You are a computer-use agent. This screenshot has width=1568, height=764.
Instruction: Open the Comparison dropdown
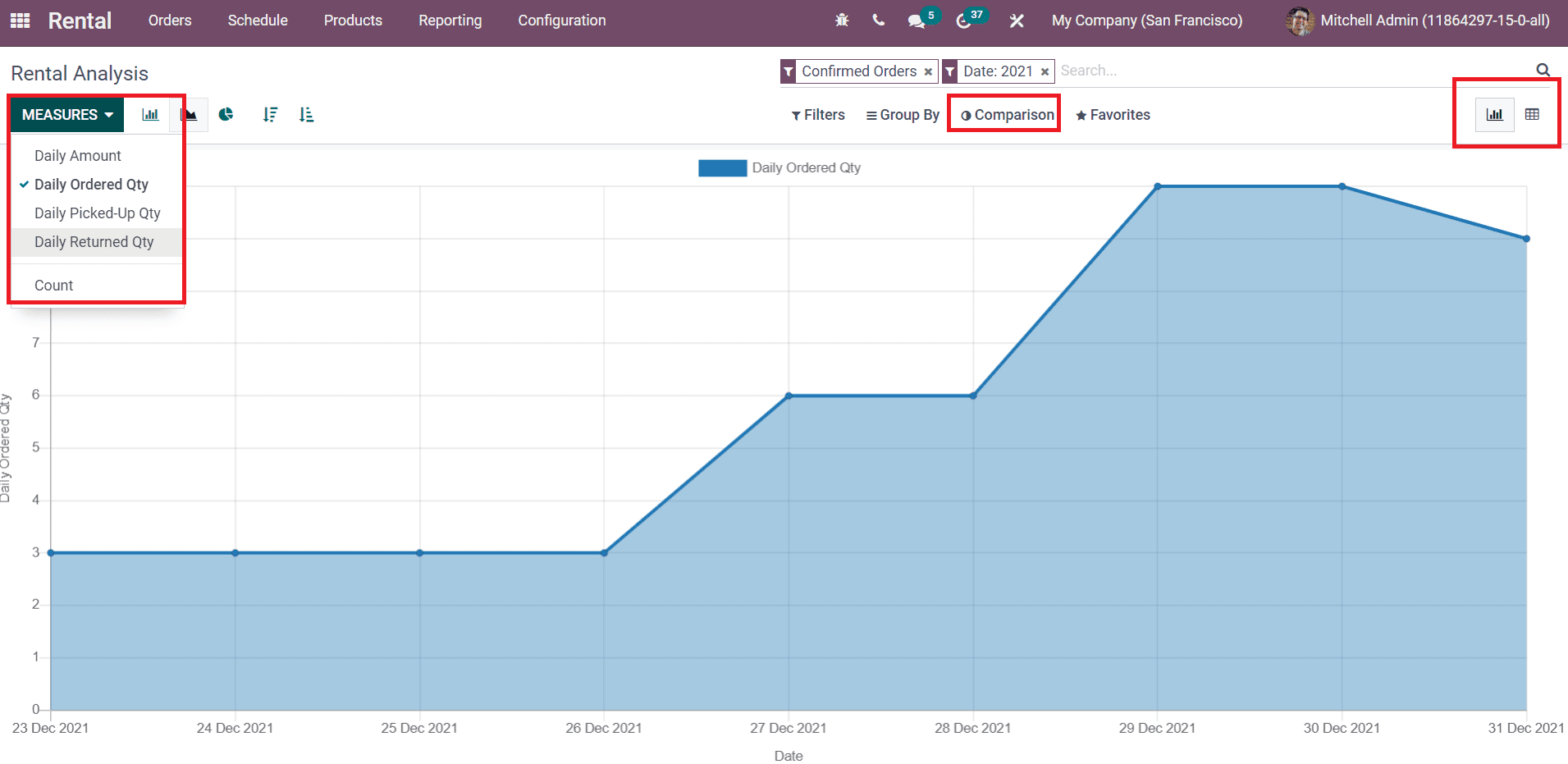point(1008,115)
